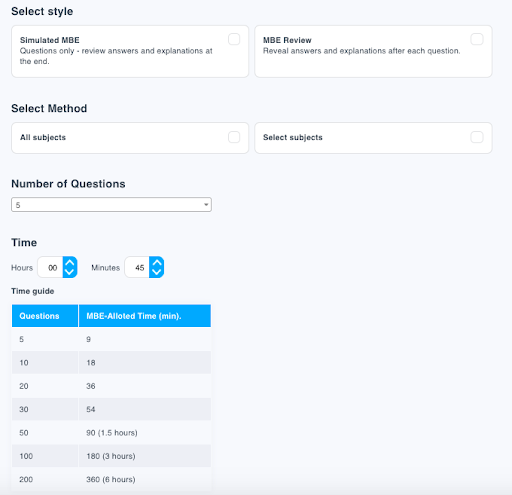
Task: Select the MBE Review style card
Action: click(x=373, y=51)
